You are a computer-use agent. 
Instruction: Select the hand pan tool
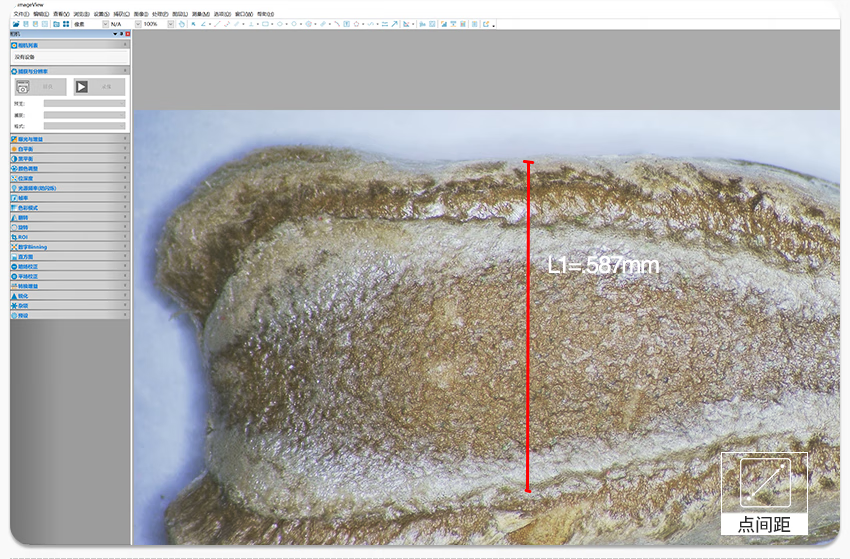[181, 24]
